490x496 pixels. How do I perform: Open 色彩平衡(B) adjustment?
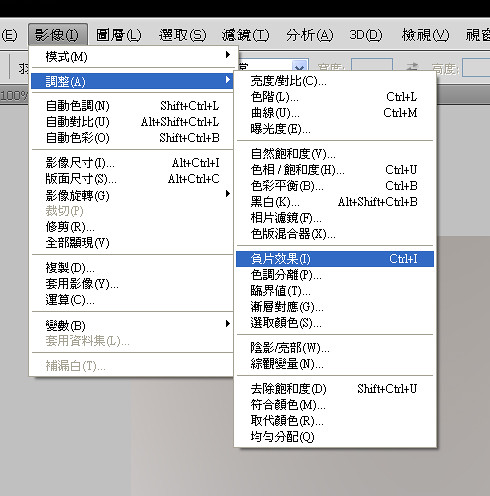pos(335,186)
